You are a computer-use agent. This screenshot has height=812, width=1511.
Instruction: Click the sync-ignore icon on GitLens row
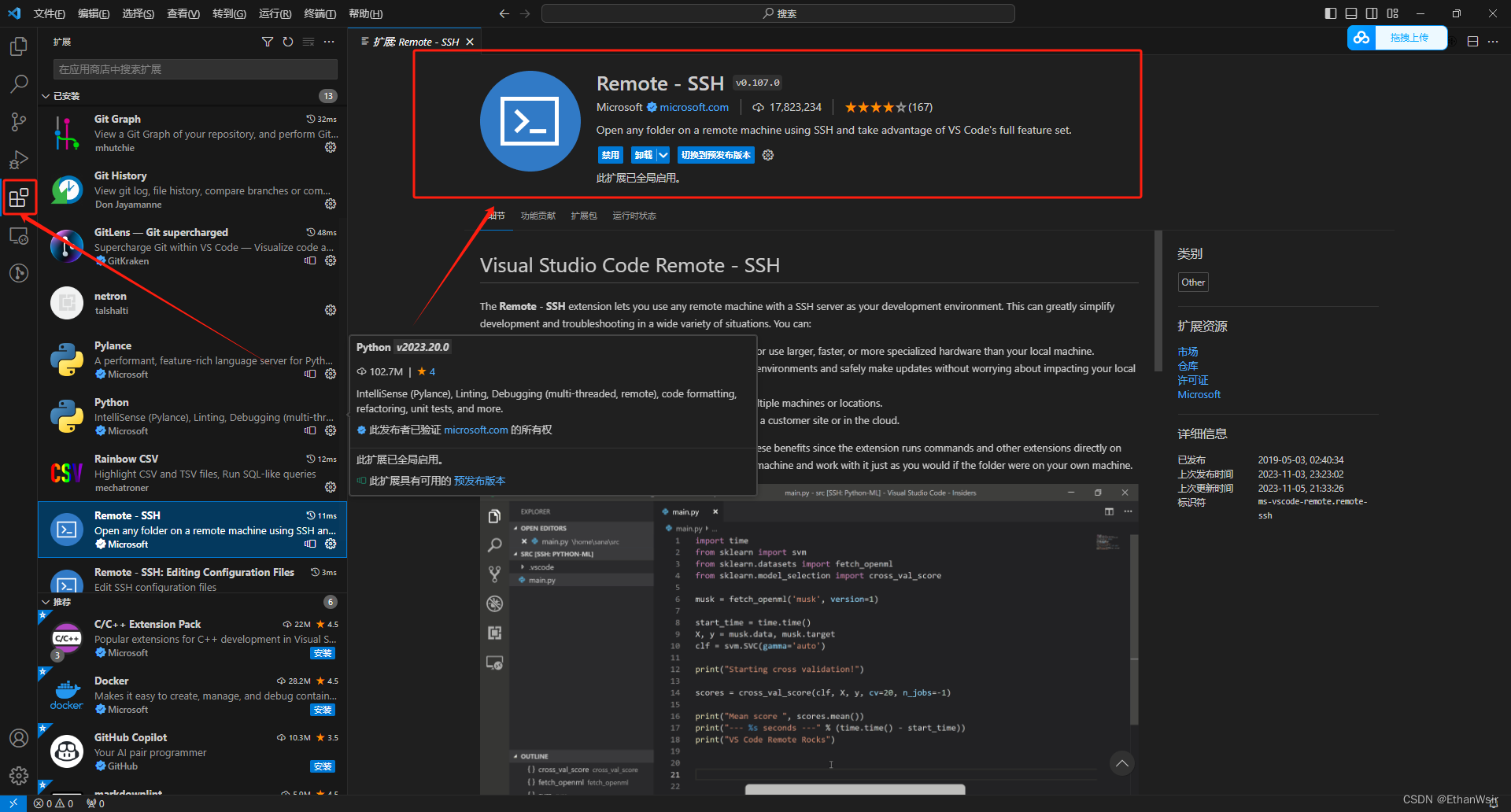pyautogui.click(x=310, y=260)
